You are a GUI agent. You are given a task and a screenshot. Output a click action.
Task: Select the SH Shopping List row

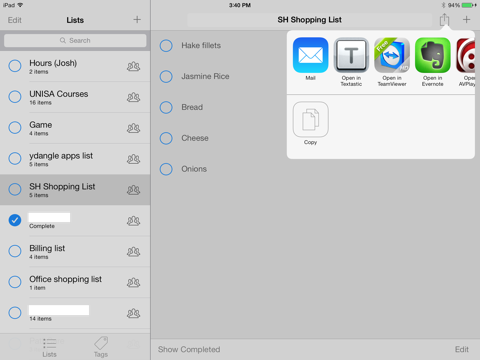75,190
